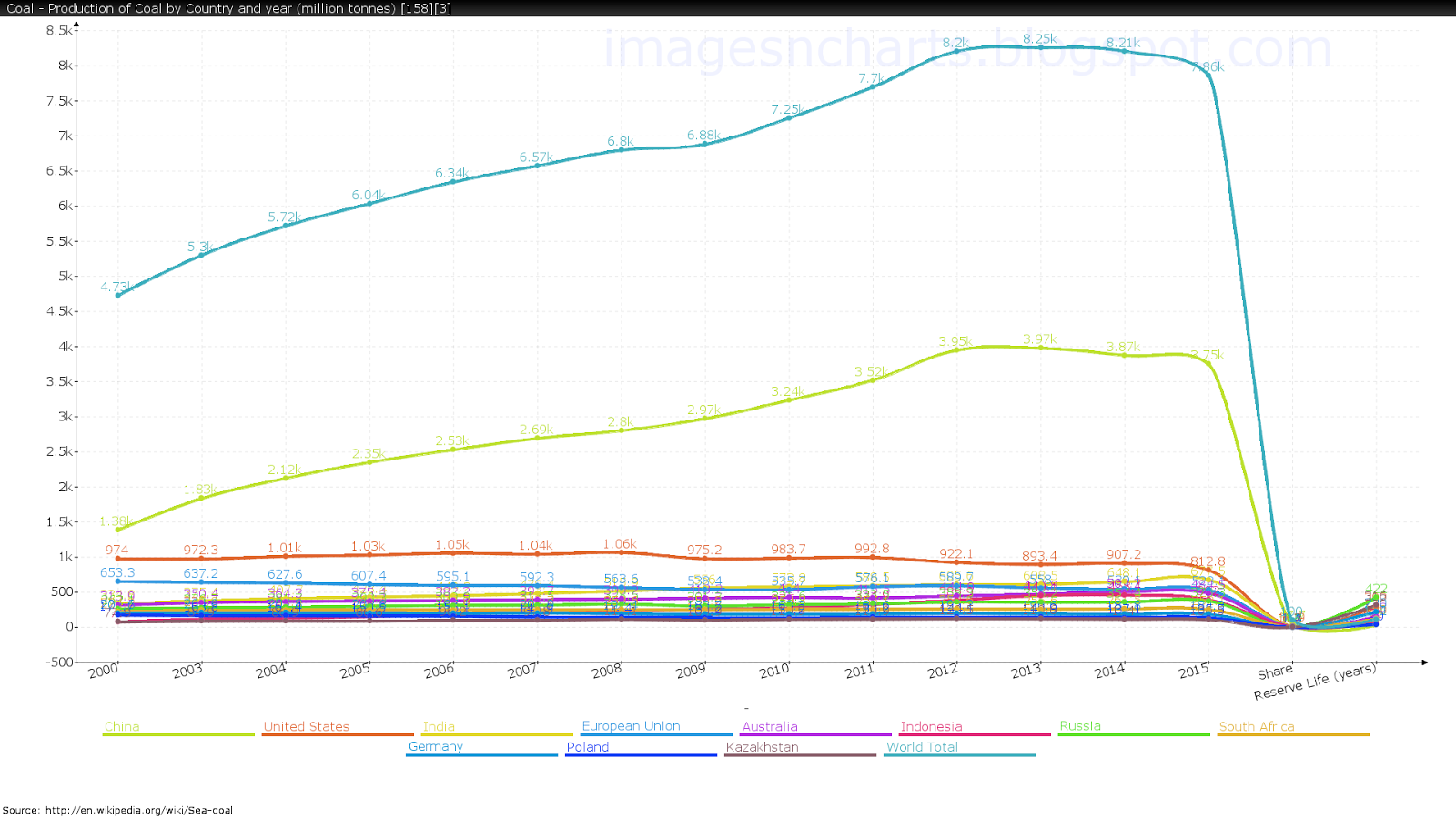The width and height of the screenshot is (1456, 819).
Task: Toggle the Germany series visibility
Action: coord(436,746)
